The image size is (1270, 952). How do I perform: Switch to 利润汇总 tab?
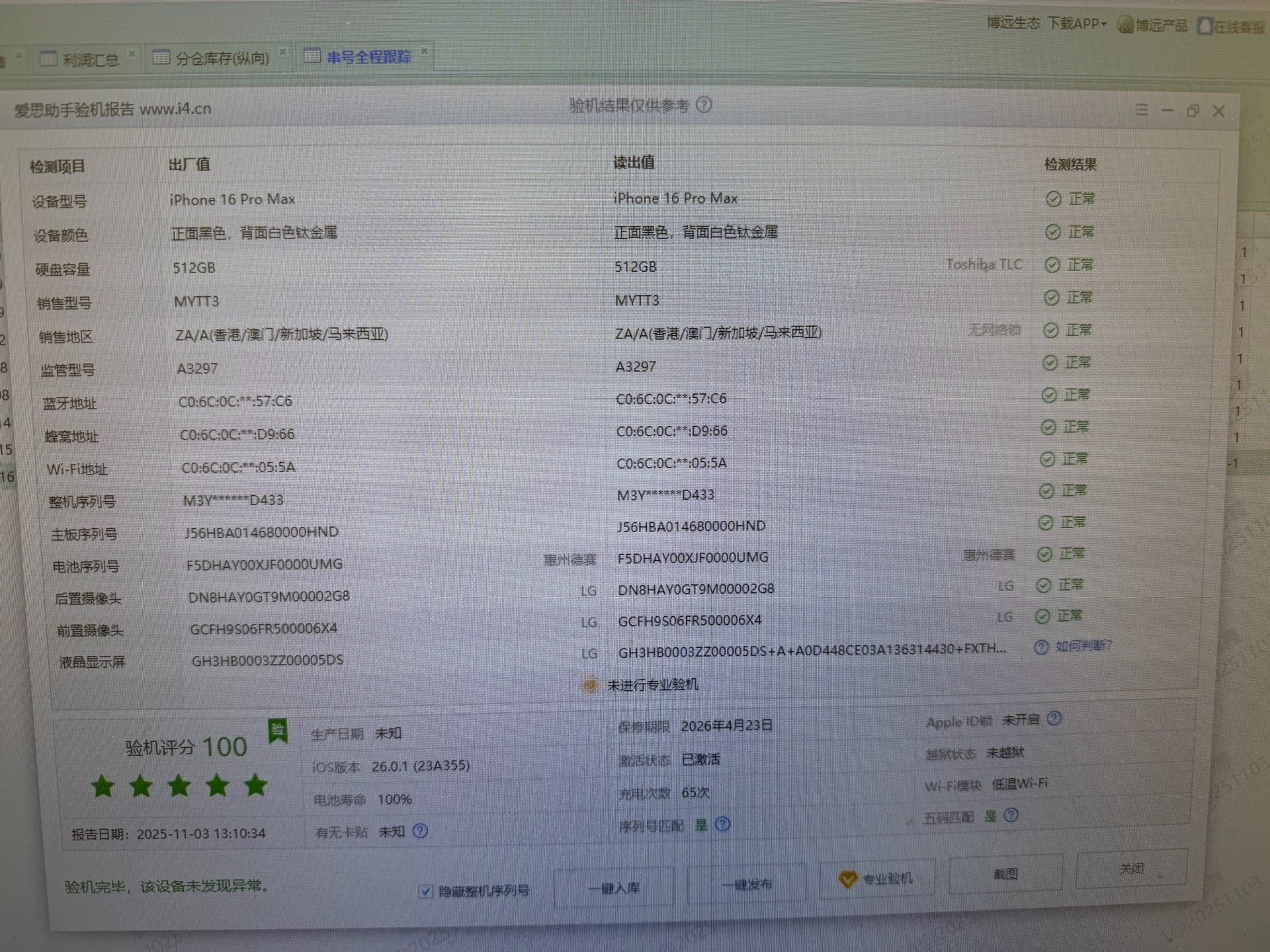point(90,60)
